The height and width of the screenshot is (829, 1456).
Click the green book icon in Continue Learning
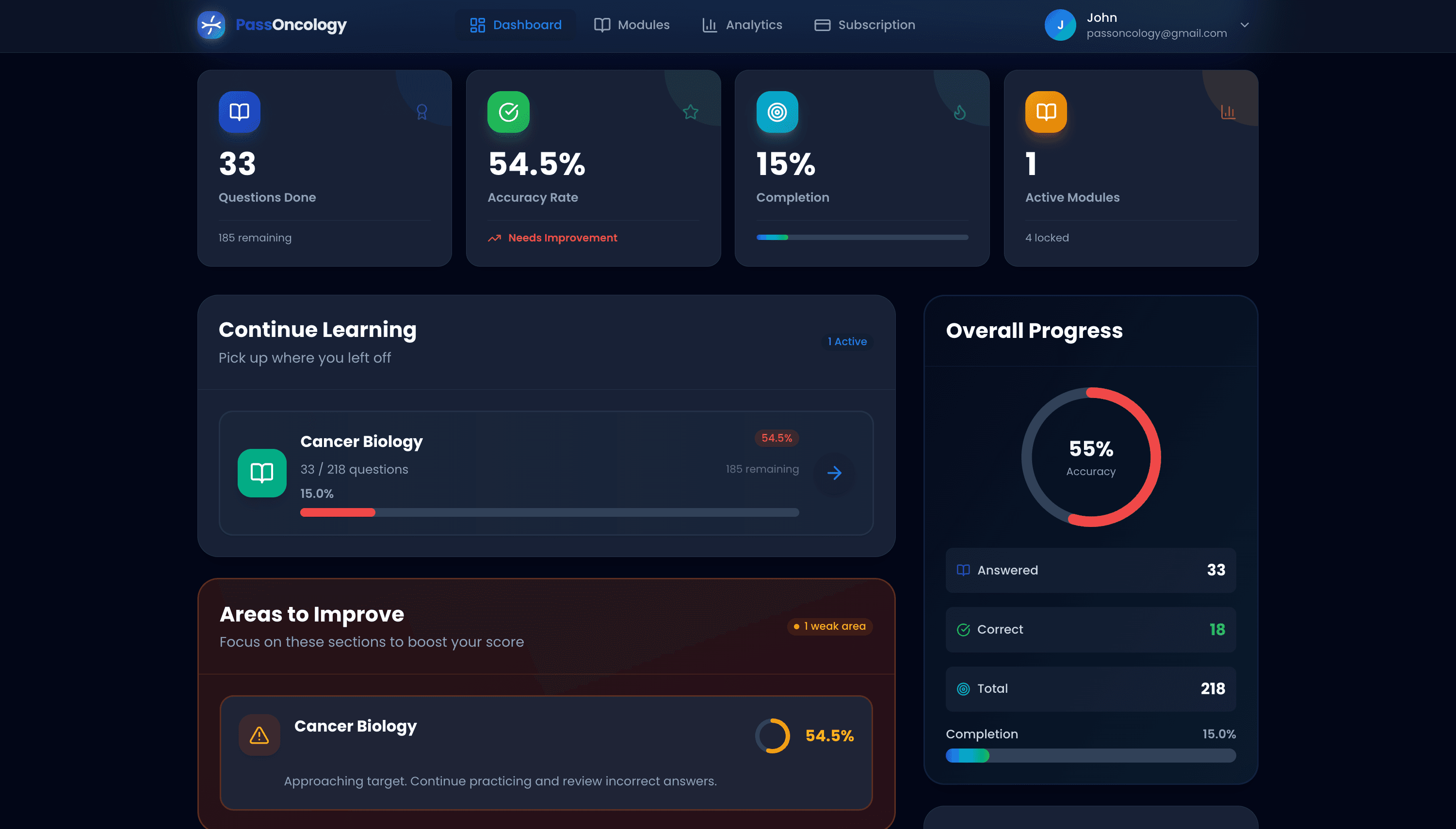coord(261,473)
